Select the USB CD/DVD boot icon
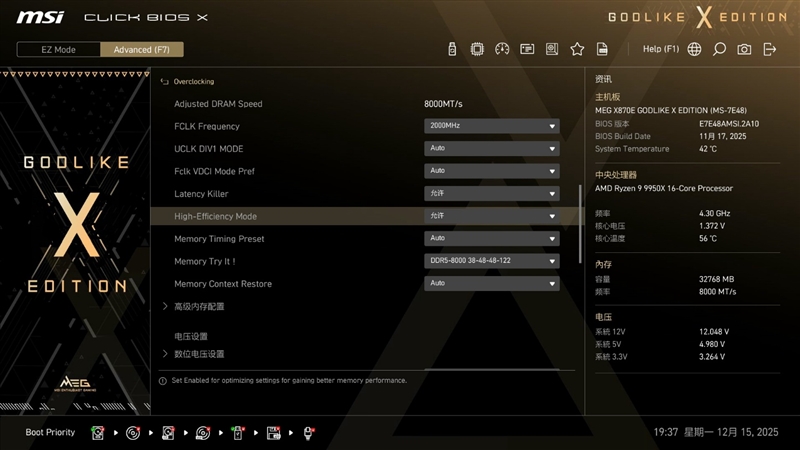Screen dimensions: 800x450 tap(203, 433)
